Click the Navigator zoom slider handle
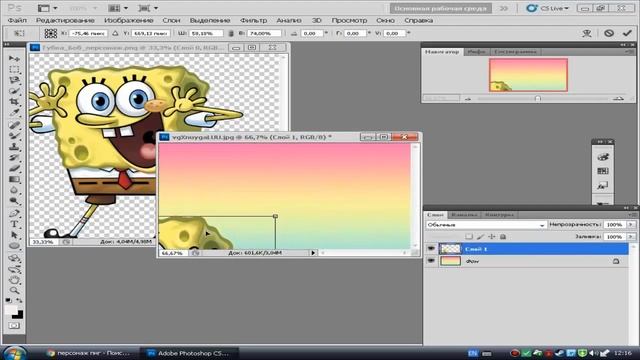Viewport: 640px width, 360px height. 538,98
